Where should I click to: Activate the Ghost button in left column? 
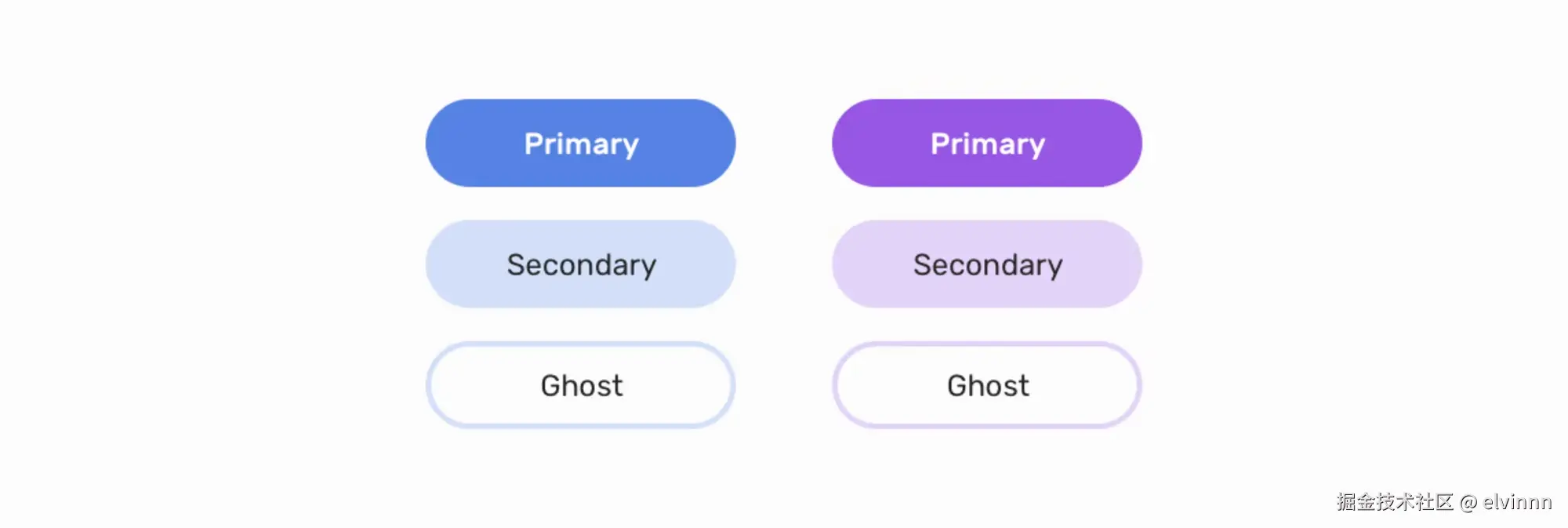click(x=580, y=385)
